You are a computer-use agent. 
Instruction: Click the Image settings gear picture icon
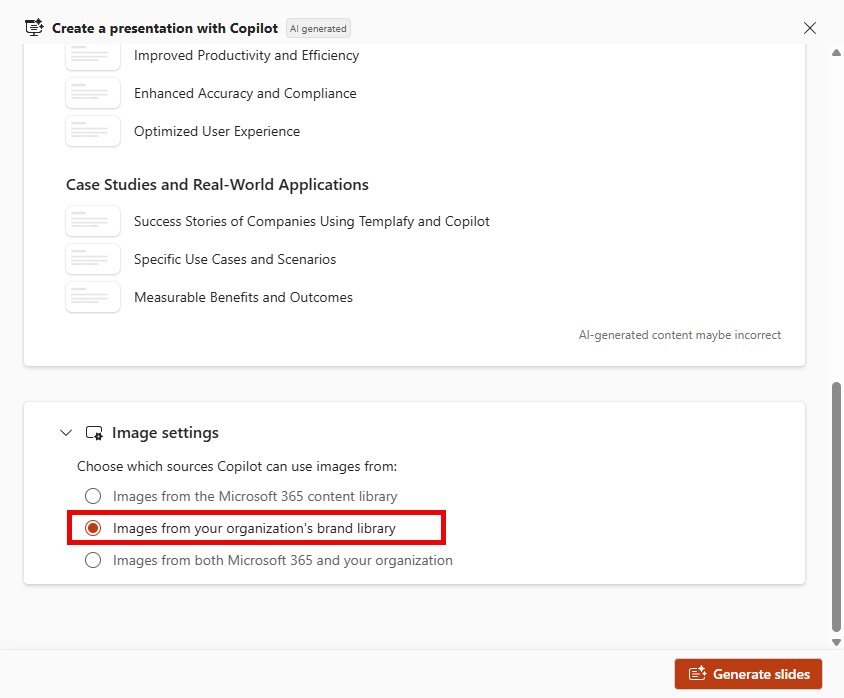tap(94, 433)
